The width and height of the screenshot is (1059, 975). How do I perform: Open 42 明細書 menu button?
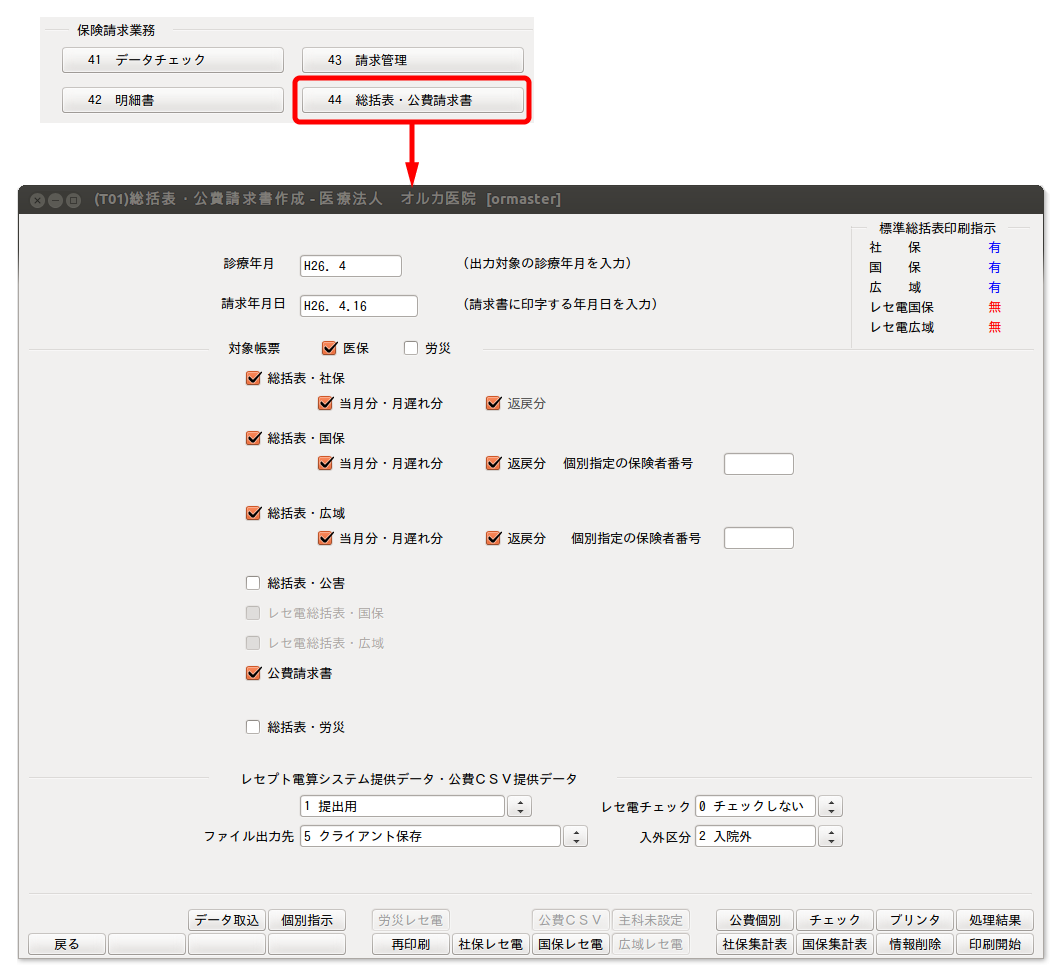173,100
